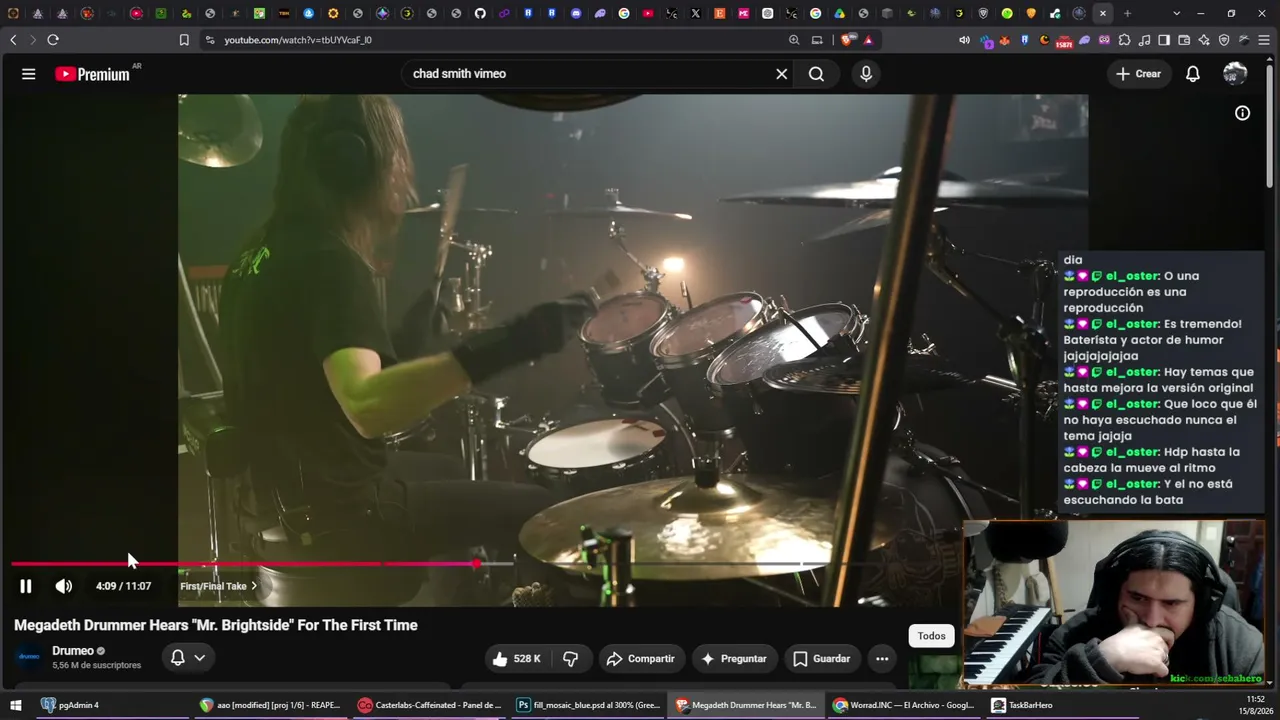Viewport: 1280px width, 720px height.
Task: Open Brave Rewards triangle icon
Action: pos(868,40)
